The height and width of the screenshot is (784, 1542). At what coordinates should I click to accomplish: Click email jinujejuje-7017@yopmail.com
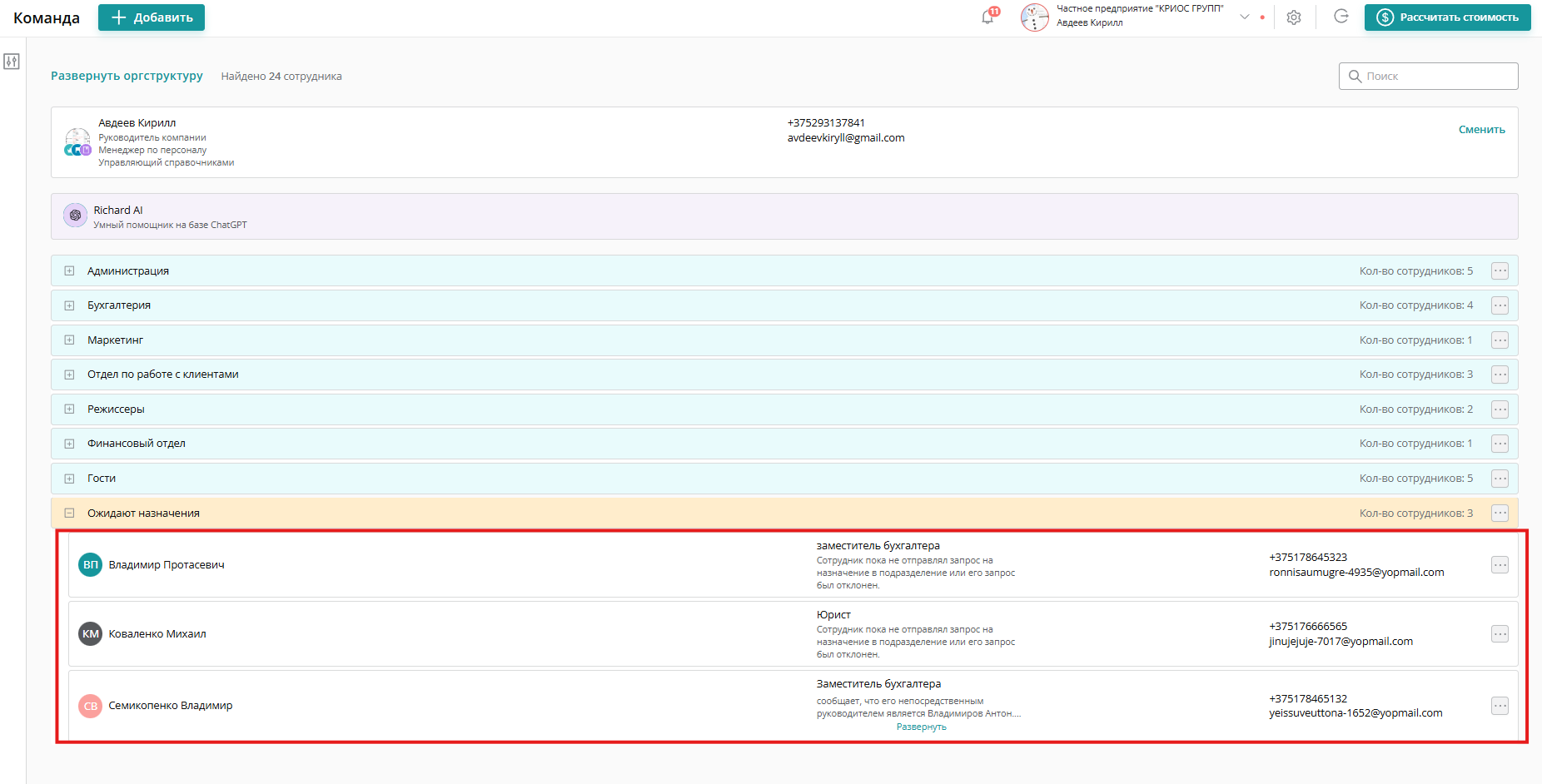coord(1341,642)
